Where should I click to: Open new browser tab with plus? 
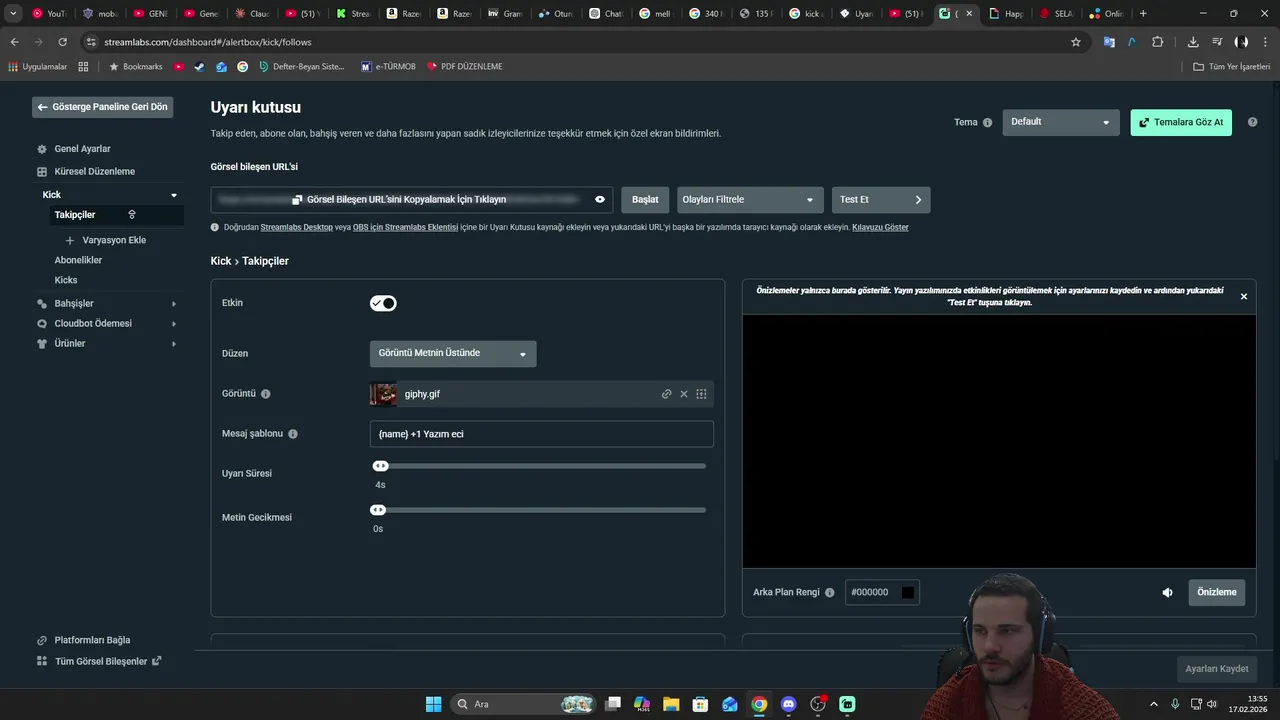(x=1143, y=14)
